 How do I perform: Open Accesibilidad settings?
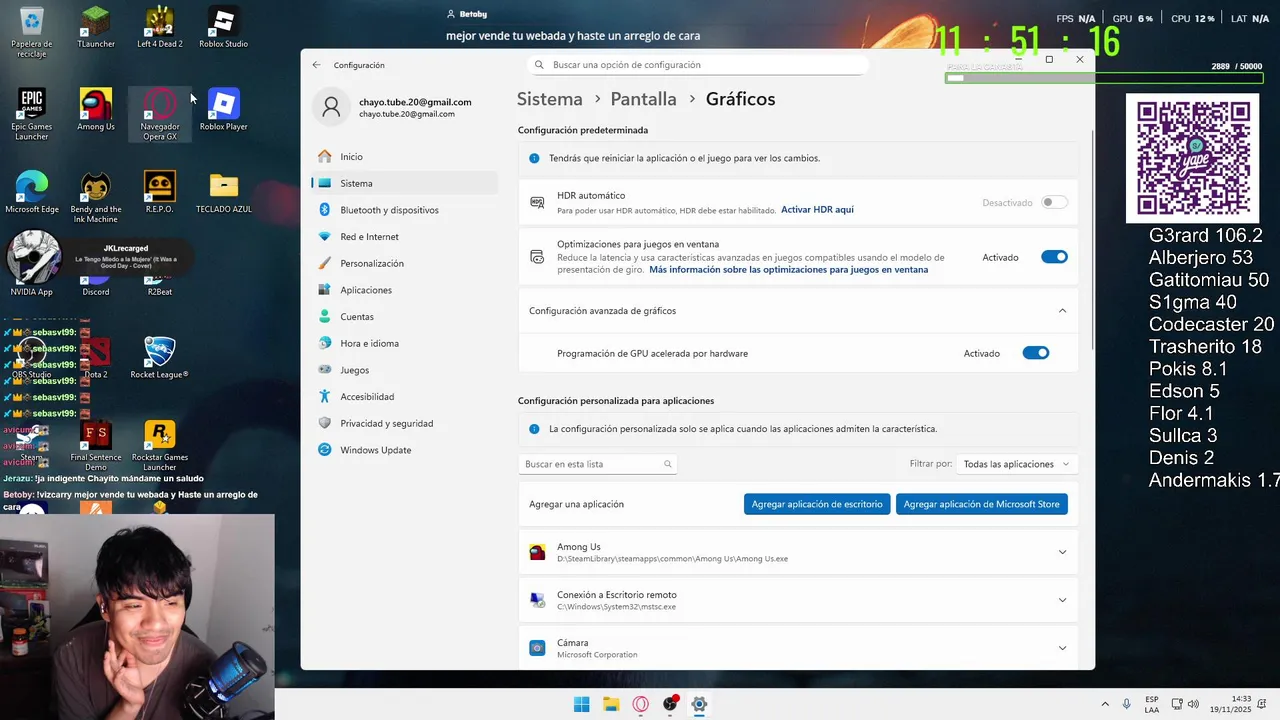coord(405,397)
